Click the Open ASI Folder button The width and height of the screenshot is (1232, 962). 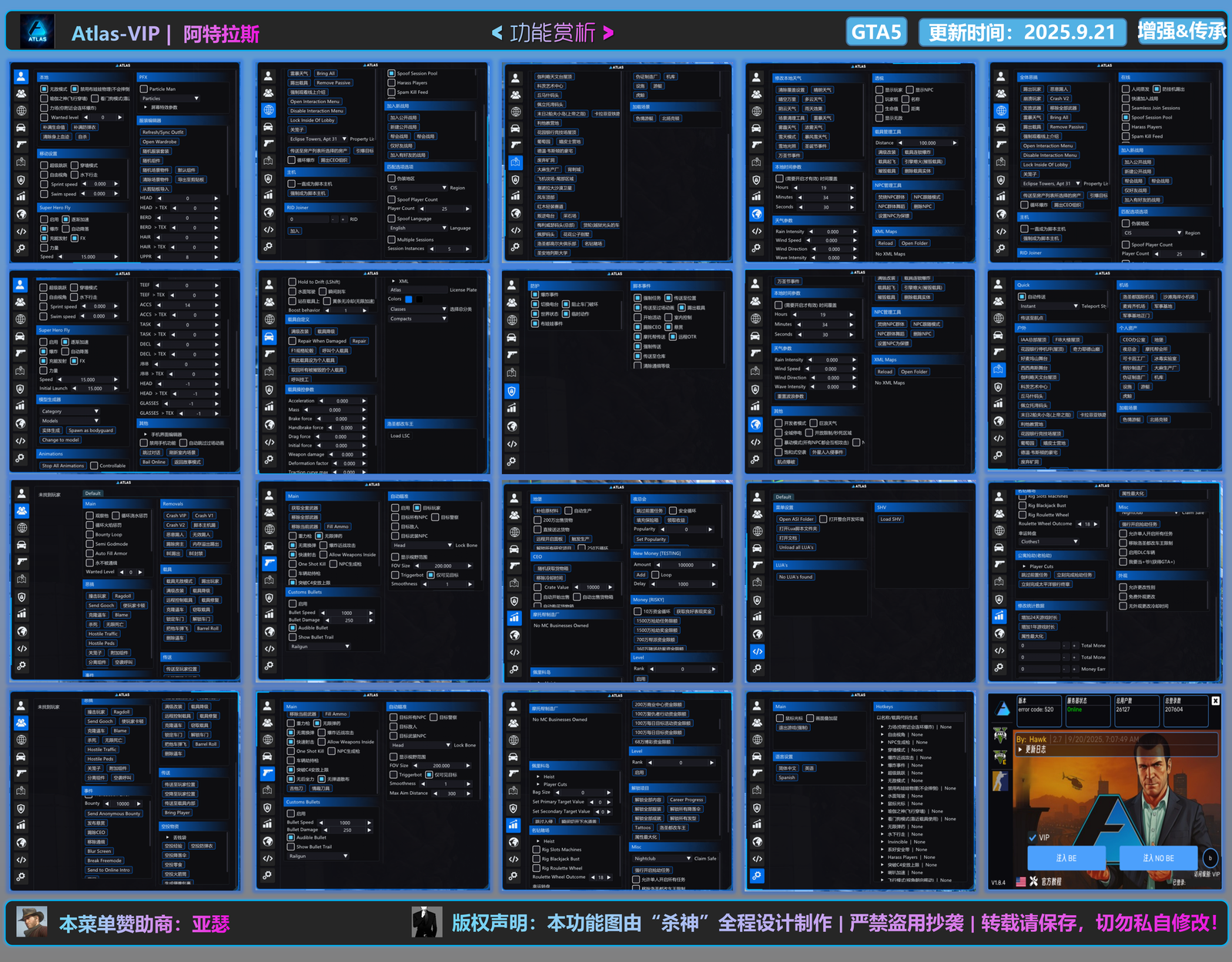796,519
